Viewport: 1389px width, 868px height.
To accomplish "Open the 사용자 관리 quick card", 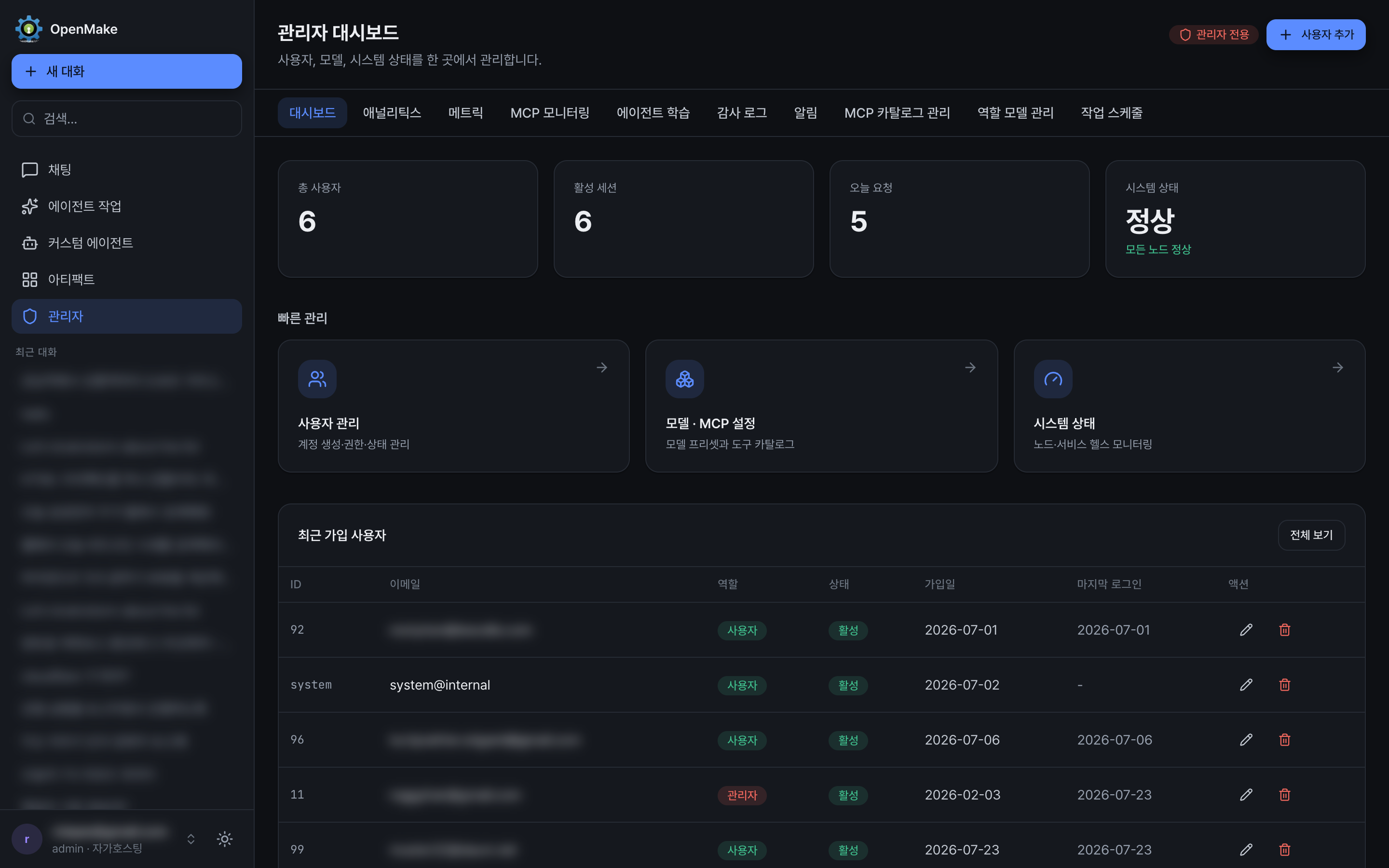I will click(x=453, y=406).
